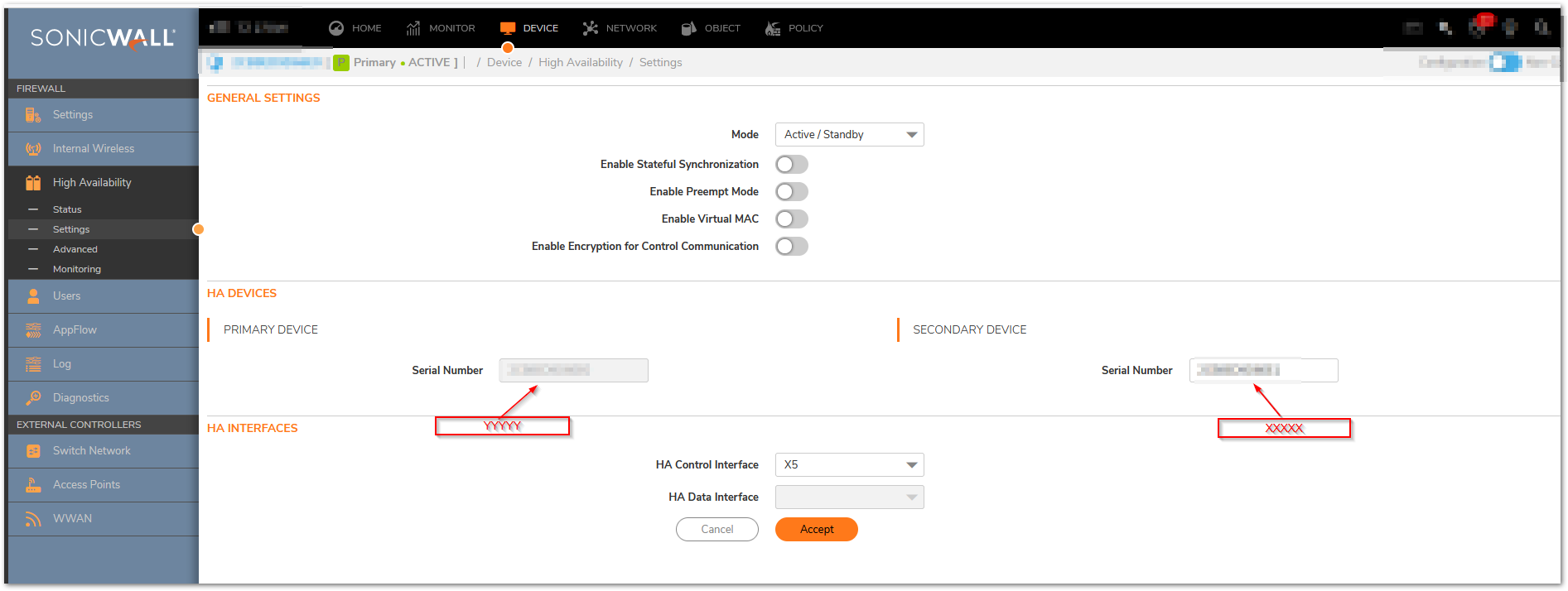The height and width of the screenshot is (591, 1568).
Task: Open Diagnostics via its wrench icon
Action: [x=33, y=398]
